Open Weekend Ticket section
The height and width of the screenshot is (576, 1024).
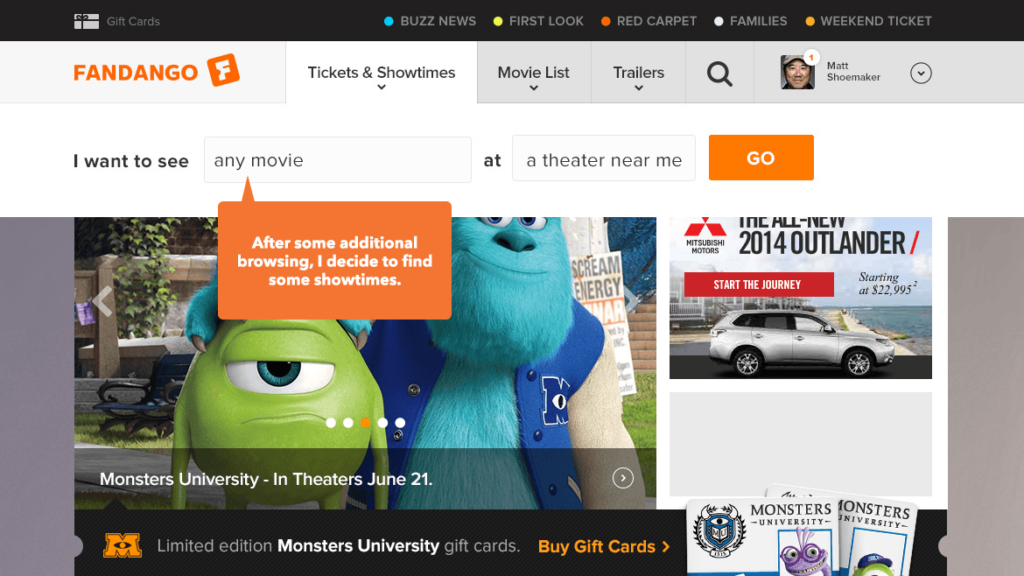coord(868,21)
